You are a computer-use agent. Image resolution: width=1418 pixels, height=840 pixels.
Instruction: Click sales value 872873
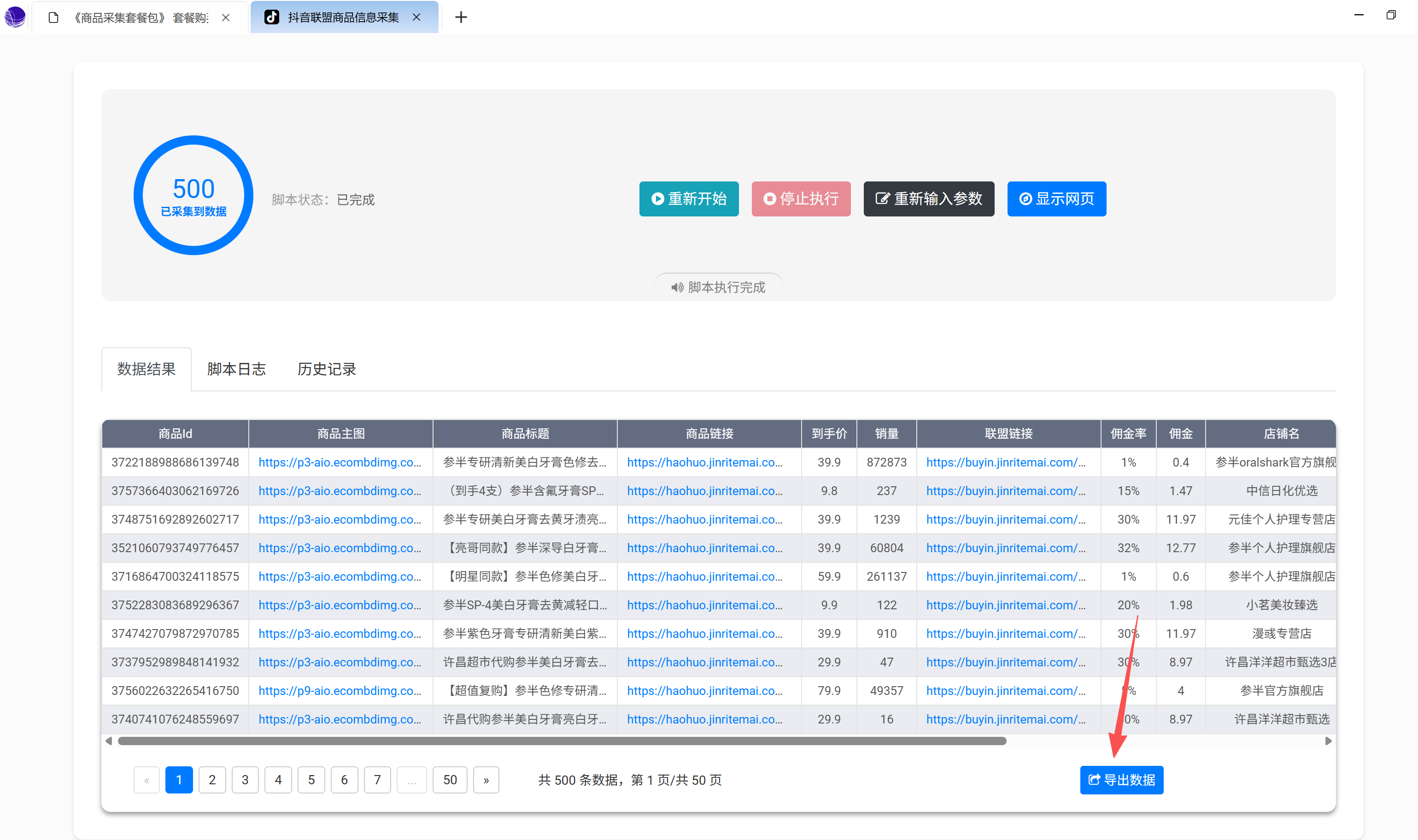pos(886,462)
